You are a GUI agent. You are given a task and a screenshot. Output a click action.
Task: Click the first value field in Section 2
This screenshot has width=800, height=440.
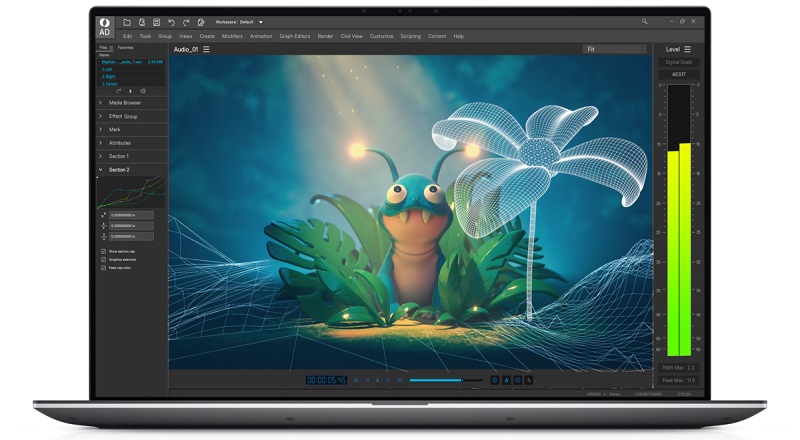(131, 215)
